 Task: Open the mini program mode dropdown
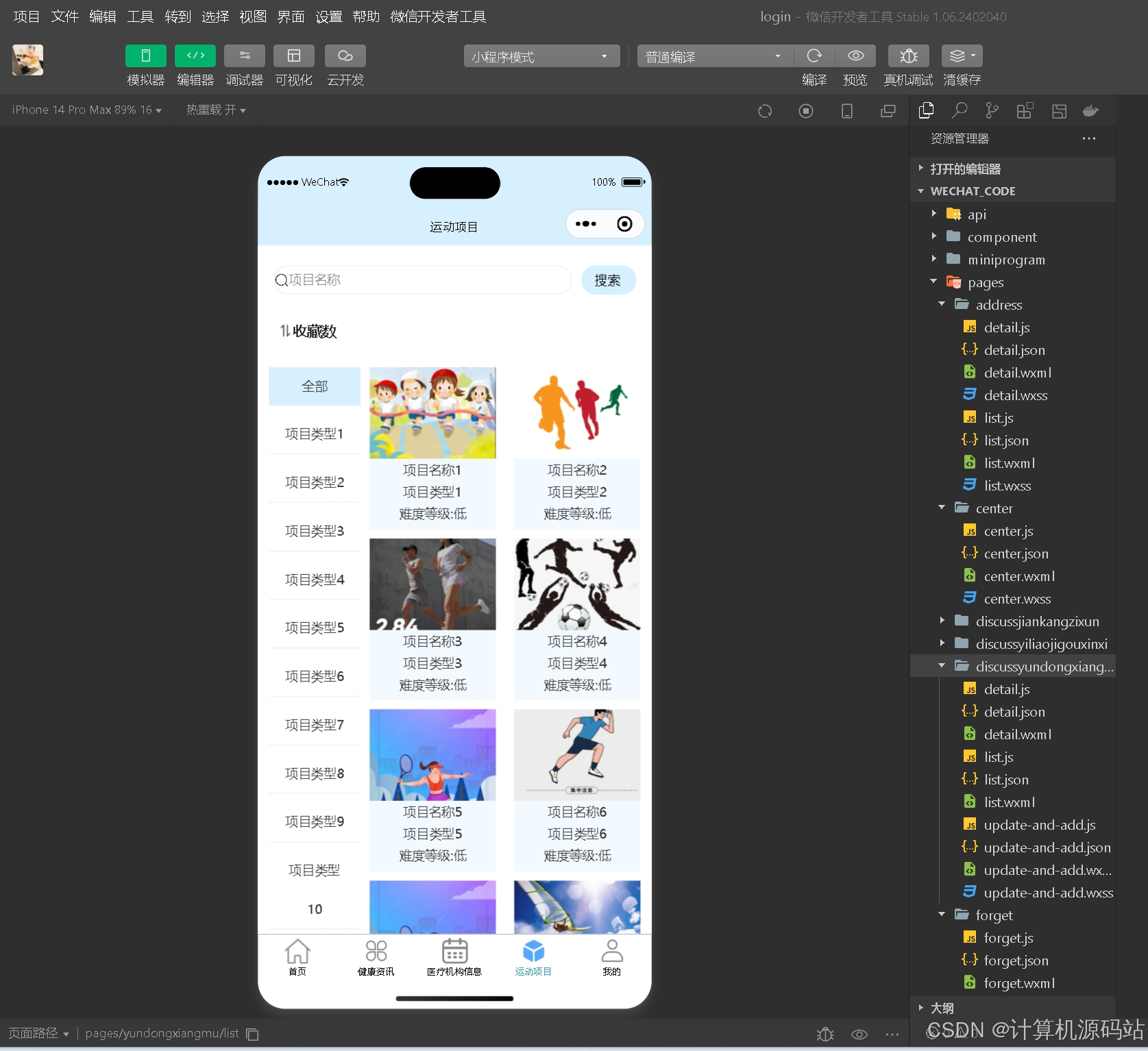[x=541, y=56]
